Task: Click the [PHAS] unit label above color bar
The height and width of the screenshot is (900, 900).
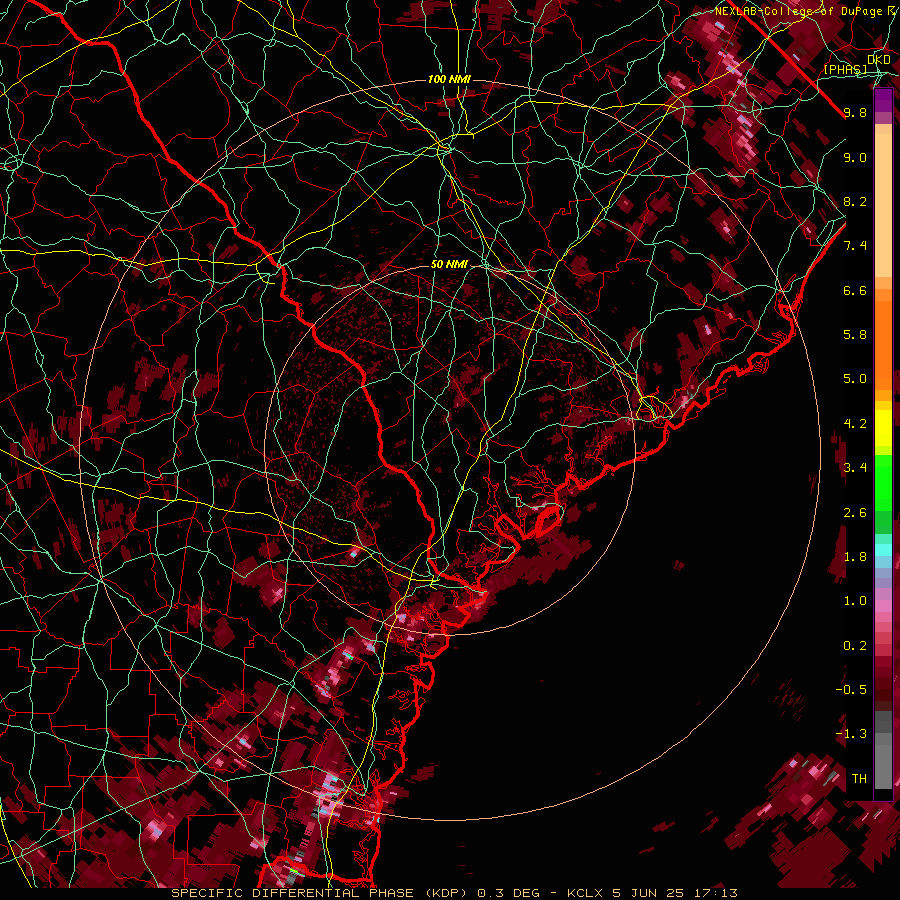Action: pos(845,70)
